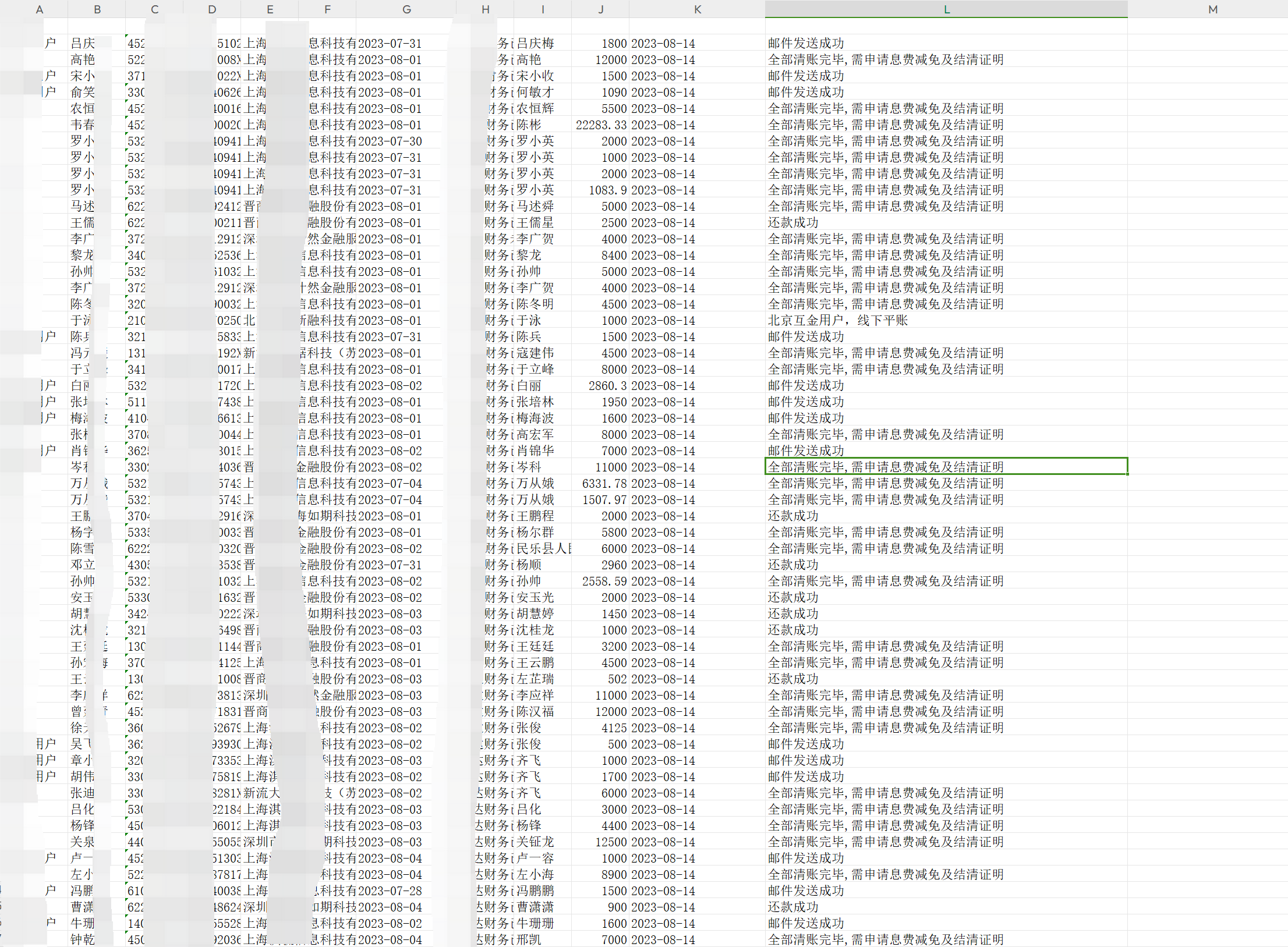Click the amount 8400 in 黎龙 row
Viewport: 1288px width, 947px height.
pos(600,256)
